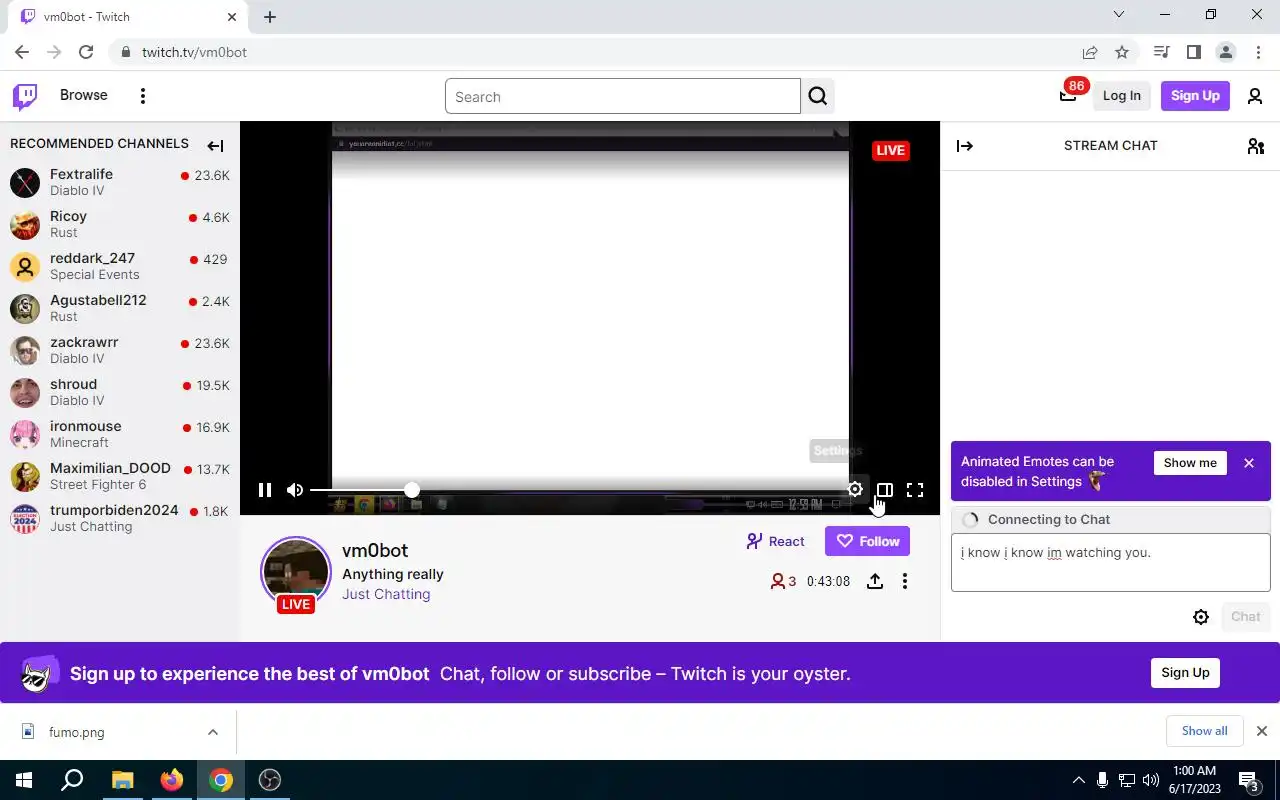Open trumporbiden2024 recommended channel

coord(120,518)
